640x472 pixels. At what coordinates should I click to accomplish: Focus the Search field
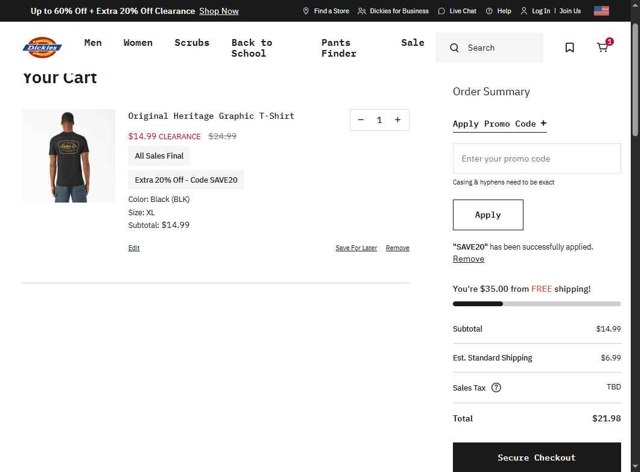tap(489, 48)
